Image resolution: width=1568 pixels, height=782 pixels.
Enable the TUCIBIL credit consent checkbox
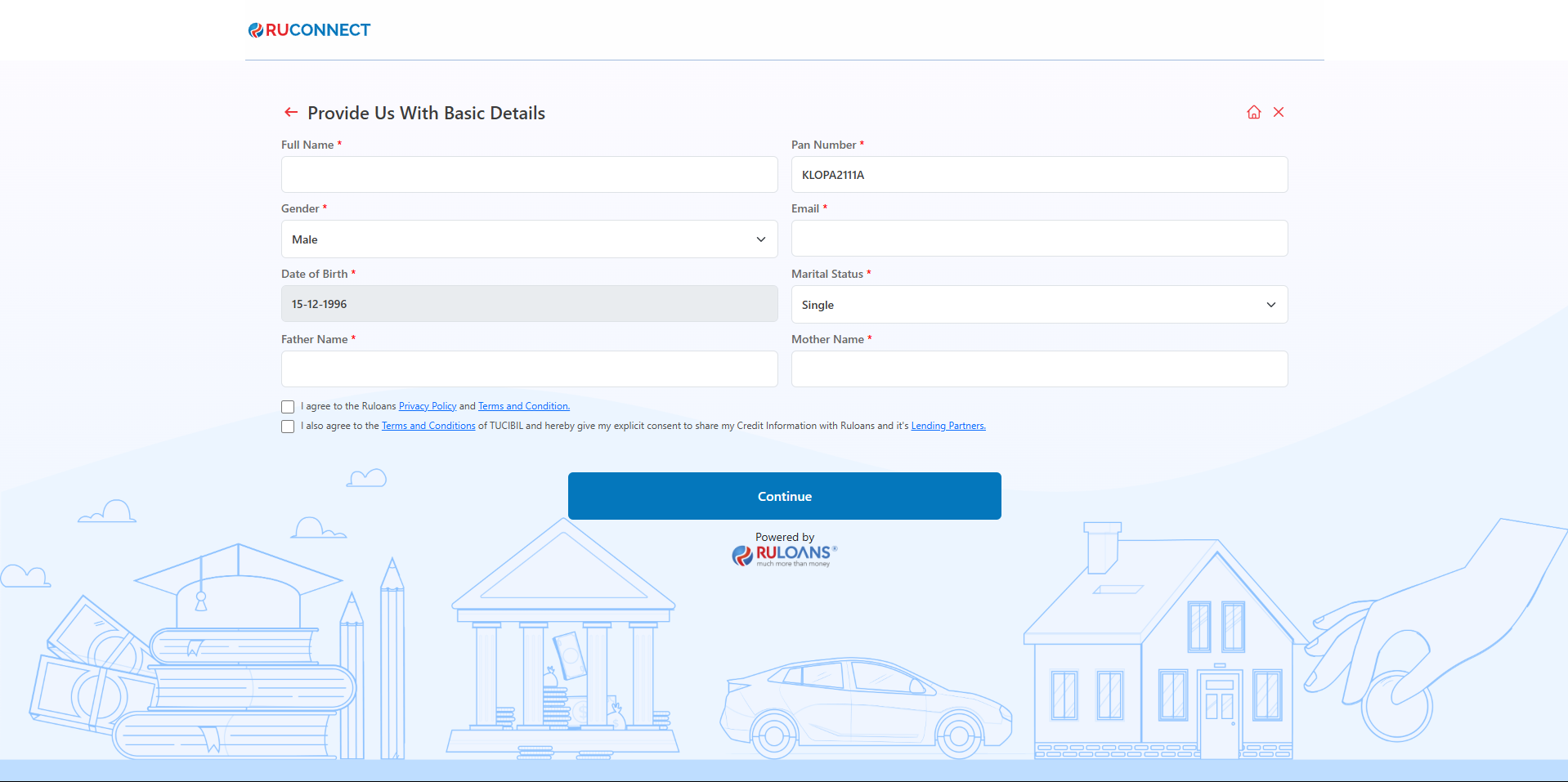pyautogui.click(x=288, y=427)
